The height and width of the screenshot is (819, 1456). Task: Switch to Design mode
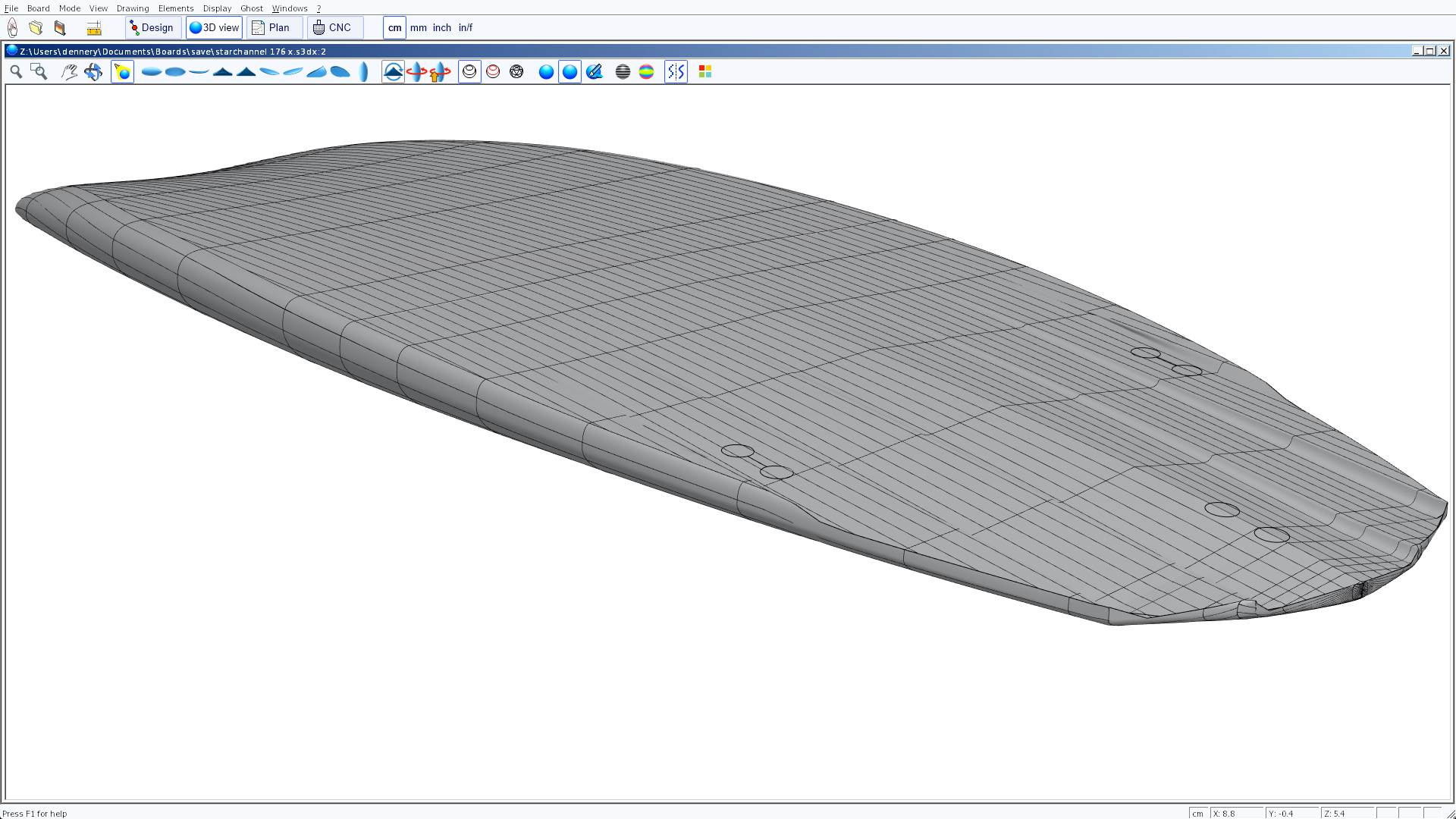click(152, 27)
